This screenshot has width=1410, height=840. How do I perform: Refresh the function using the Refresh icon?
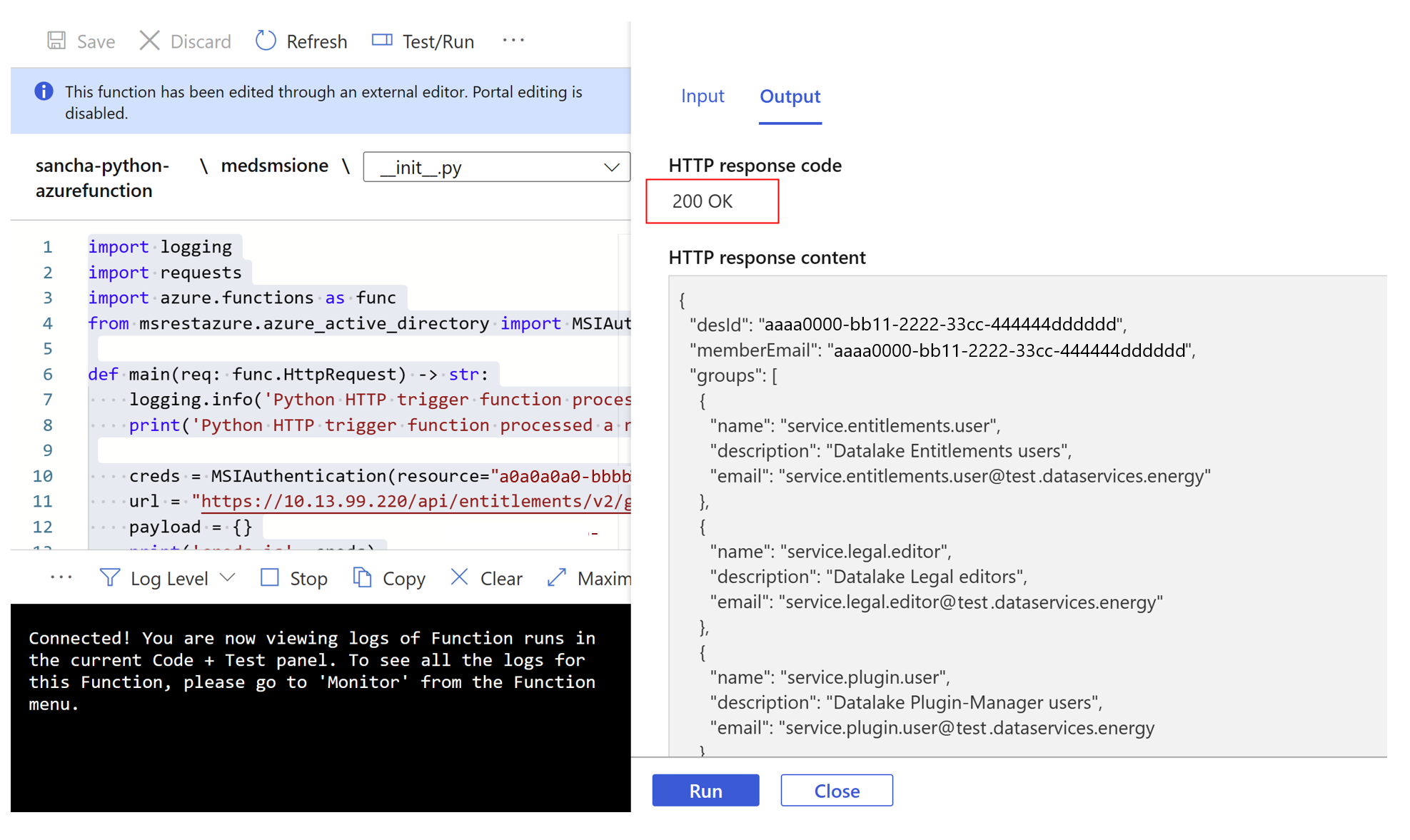click(266, 41)
